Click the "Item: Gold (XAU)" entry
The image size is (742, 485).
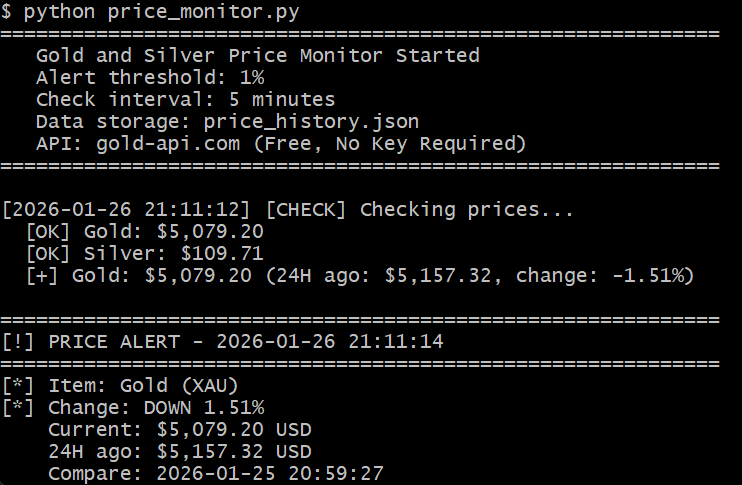click(x=149, y=385)
